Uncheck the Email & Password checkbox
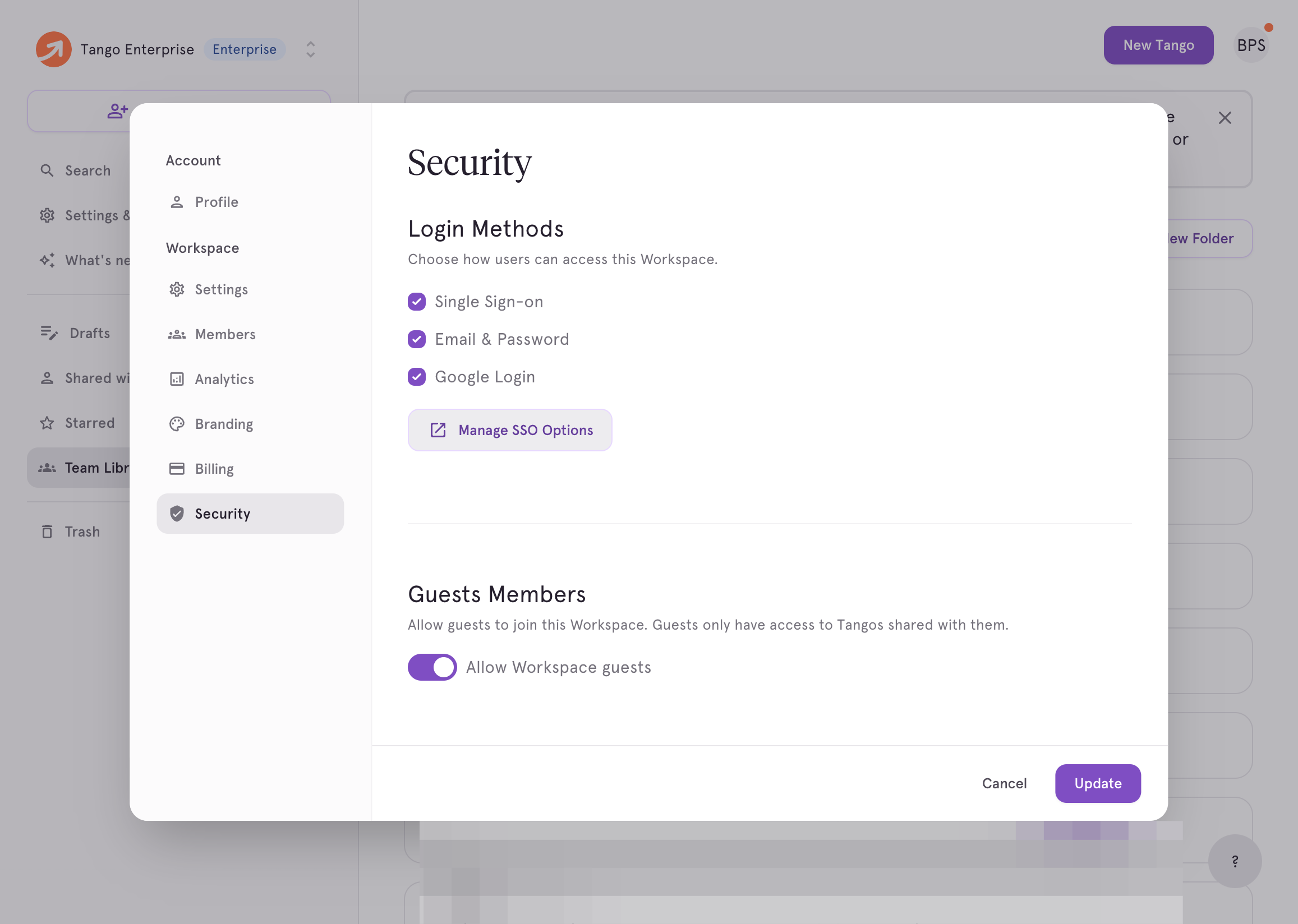This screenshot has height=924, width=1298. [x=417, y=339]
